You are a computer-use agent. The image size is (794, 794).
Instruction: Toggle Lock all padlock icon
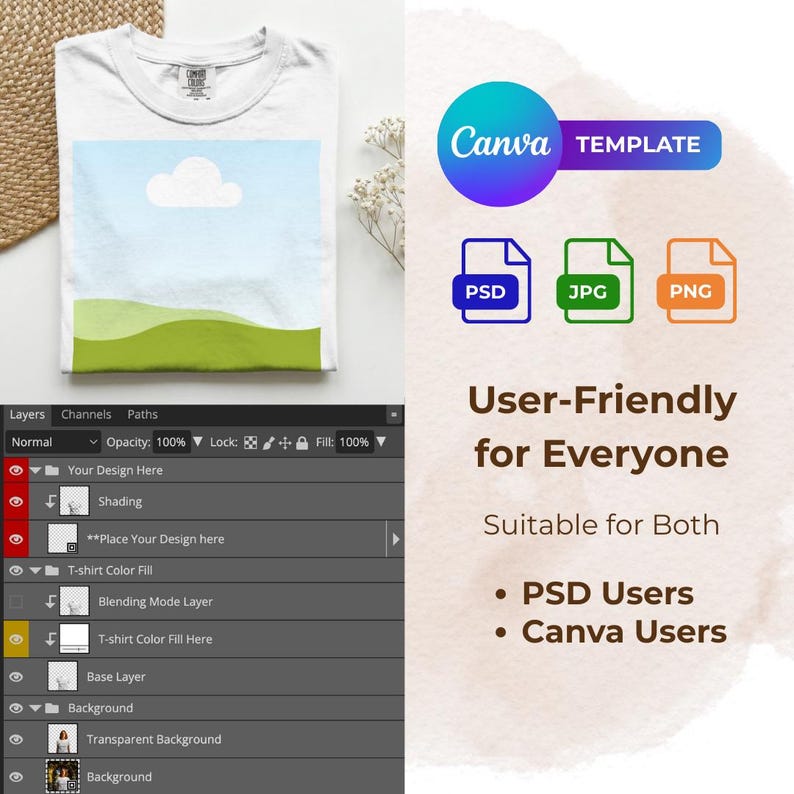click(302, 443)
